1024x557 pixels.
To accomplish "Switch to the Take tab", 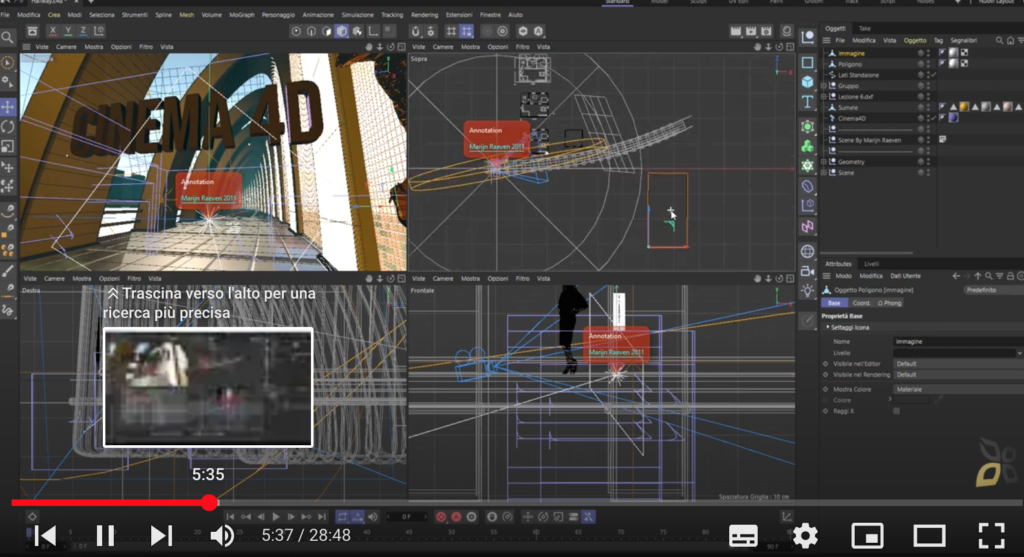I will 865,28.
